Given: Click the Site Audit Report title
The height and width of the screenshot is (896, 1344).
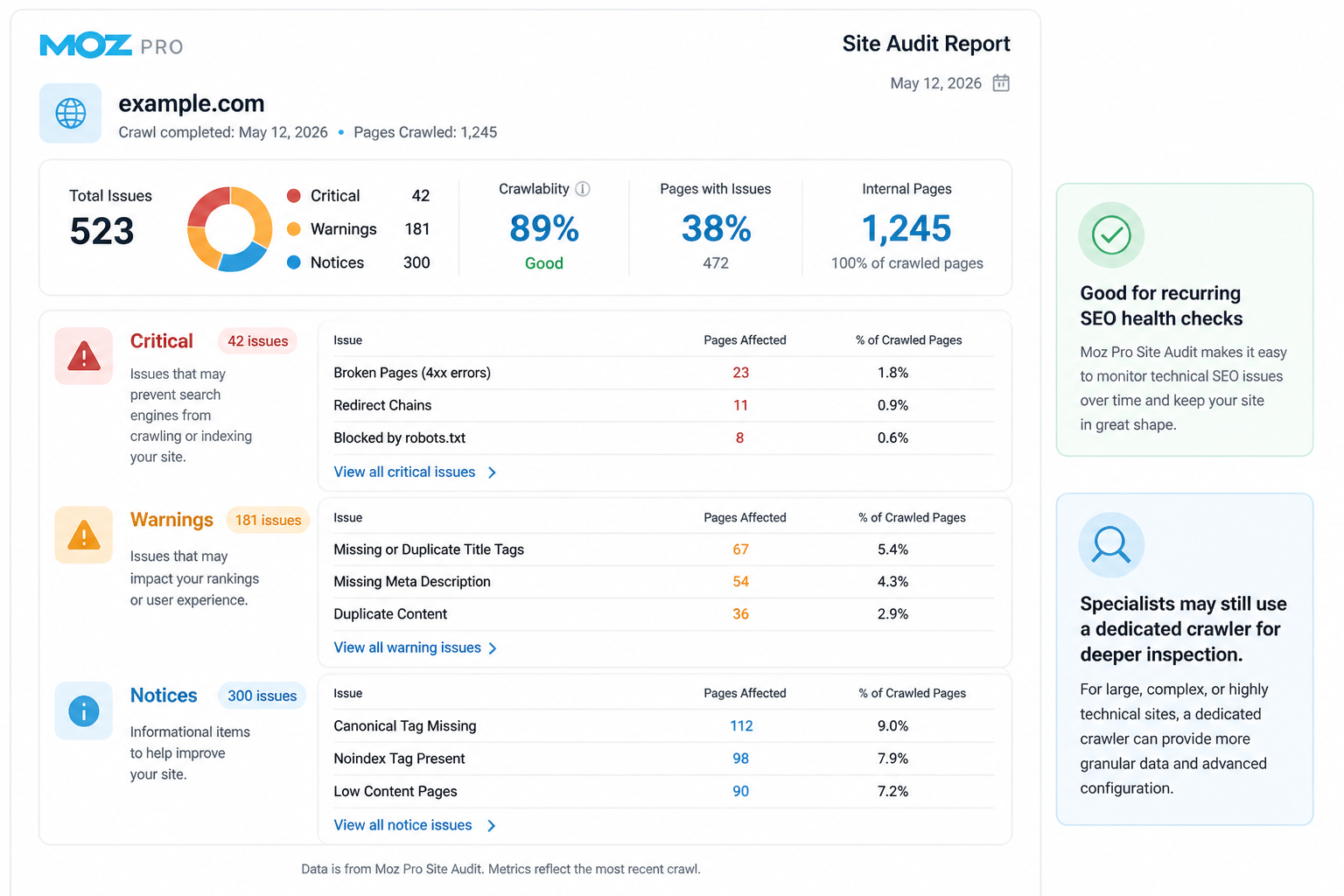Looking at the screenshot, I should (x=926, y=44).
